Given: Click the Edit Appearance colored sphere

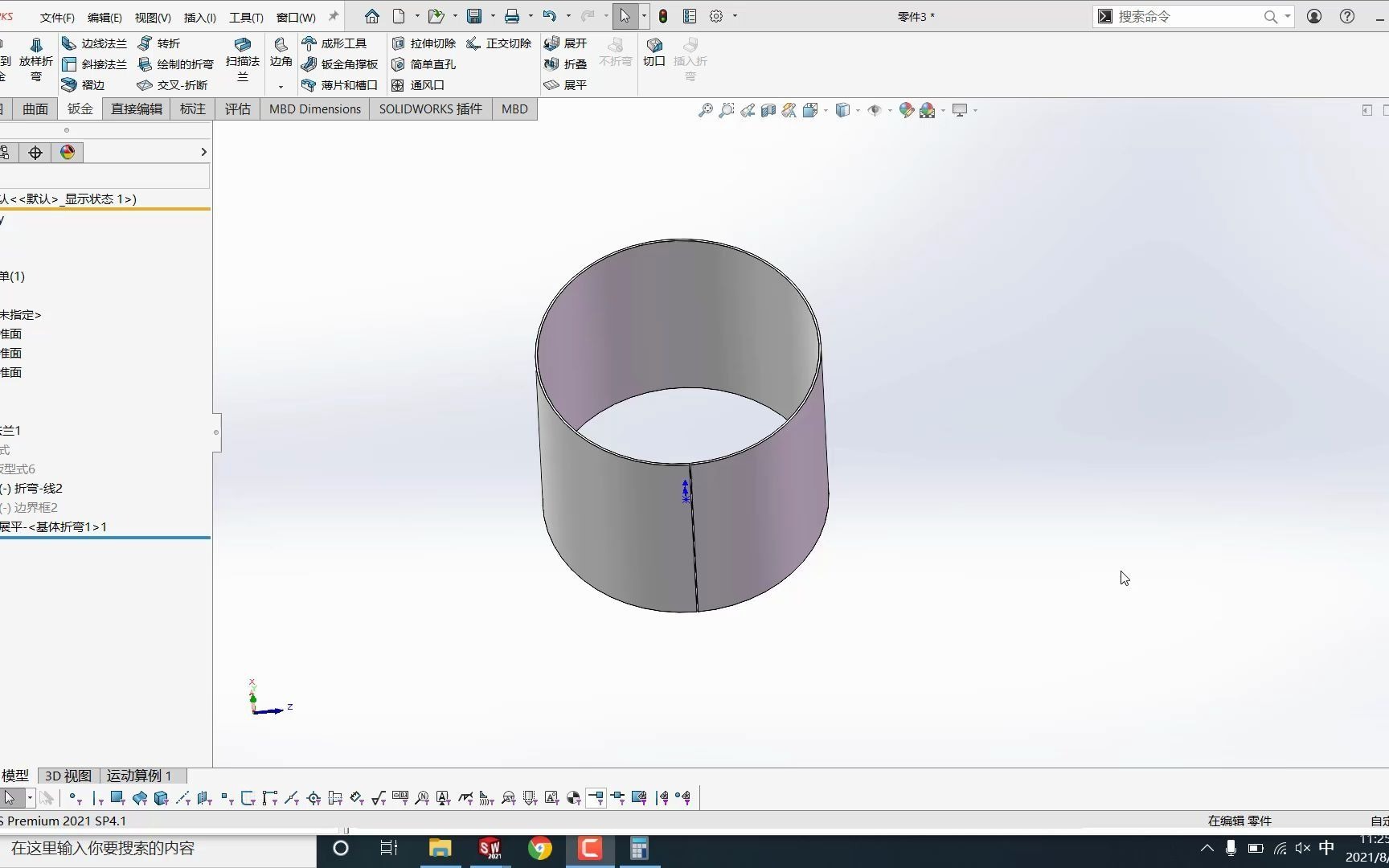Looking at the screenshot, I should click(x=905, y=110).
